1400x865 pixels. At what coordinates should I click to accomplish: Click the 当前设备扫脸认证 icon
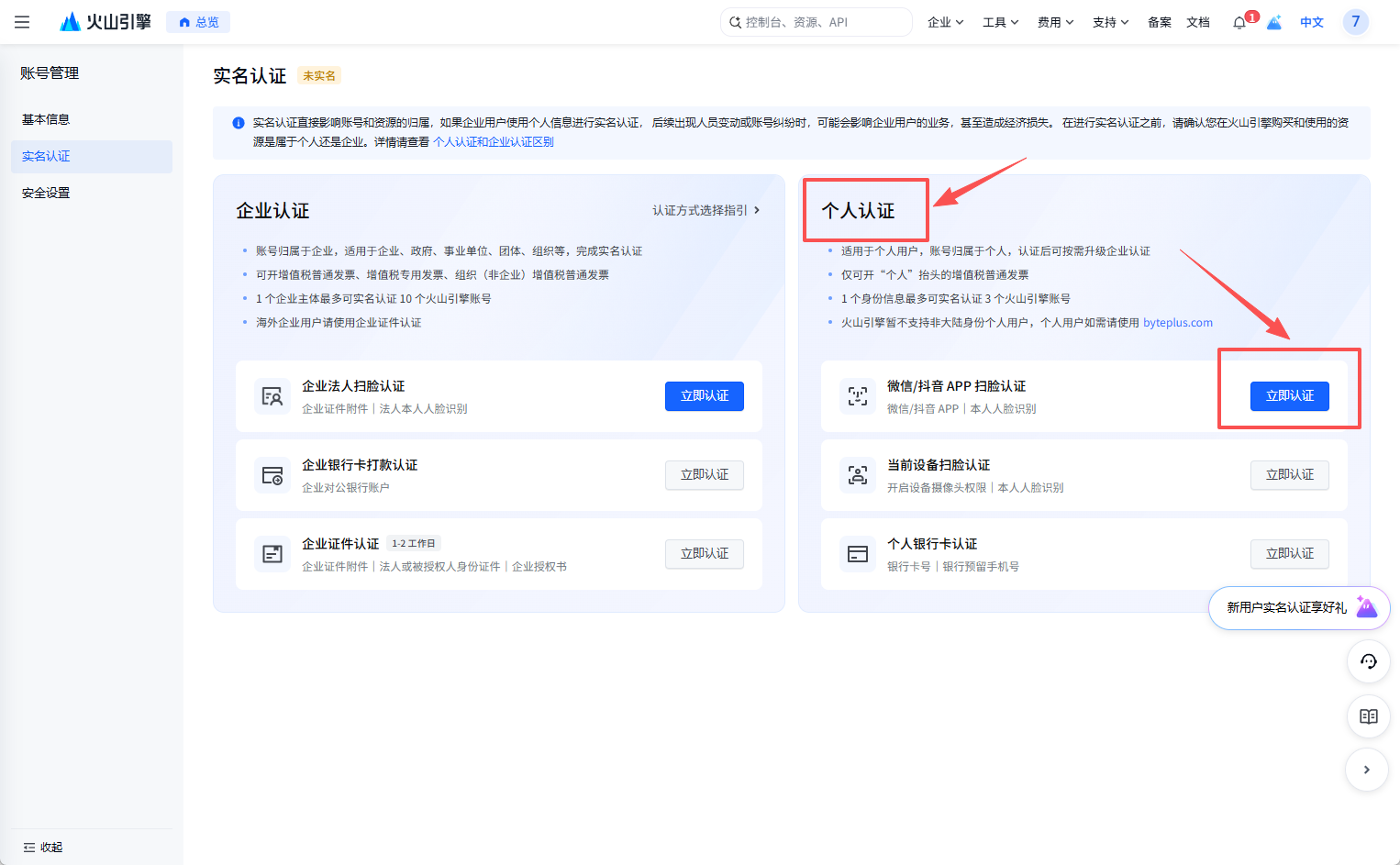[858, 475]
